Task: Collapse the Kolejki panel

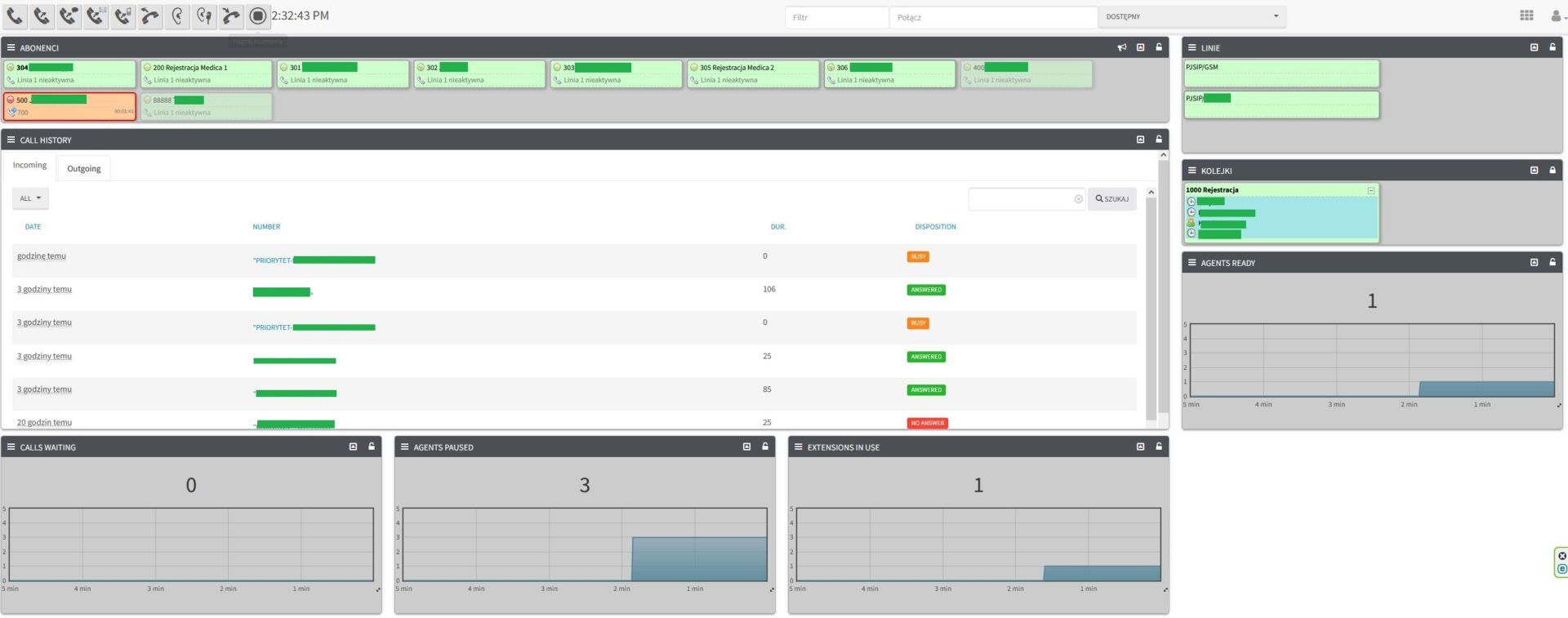Action: point(1535,170)
